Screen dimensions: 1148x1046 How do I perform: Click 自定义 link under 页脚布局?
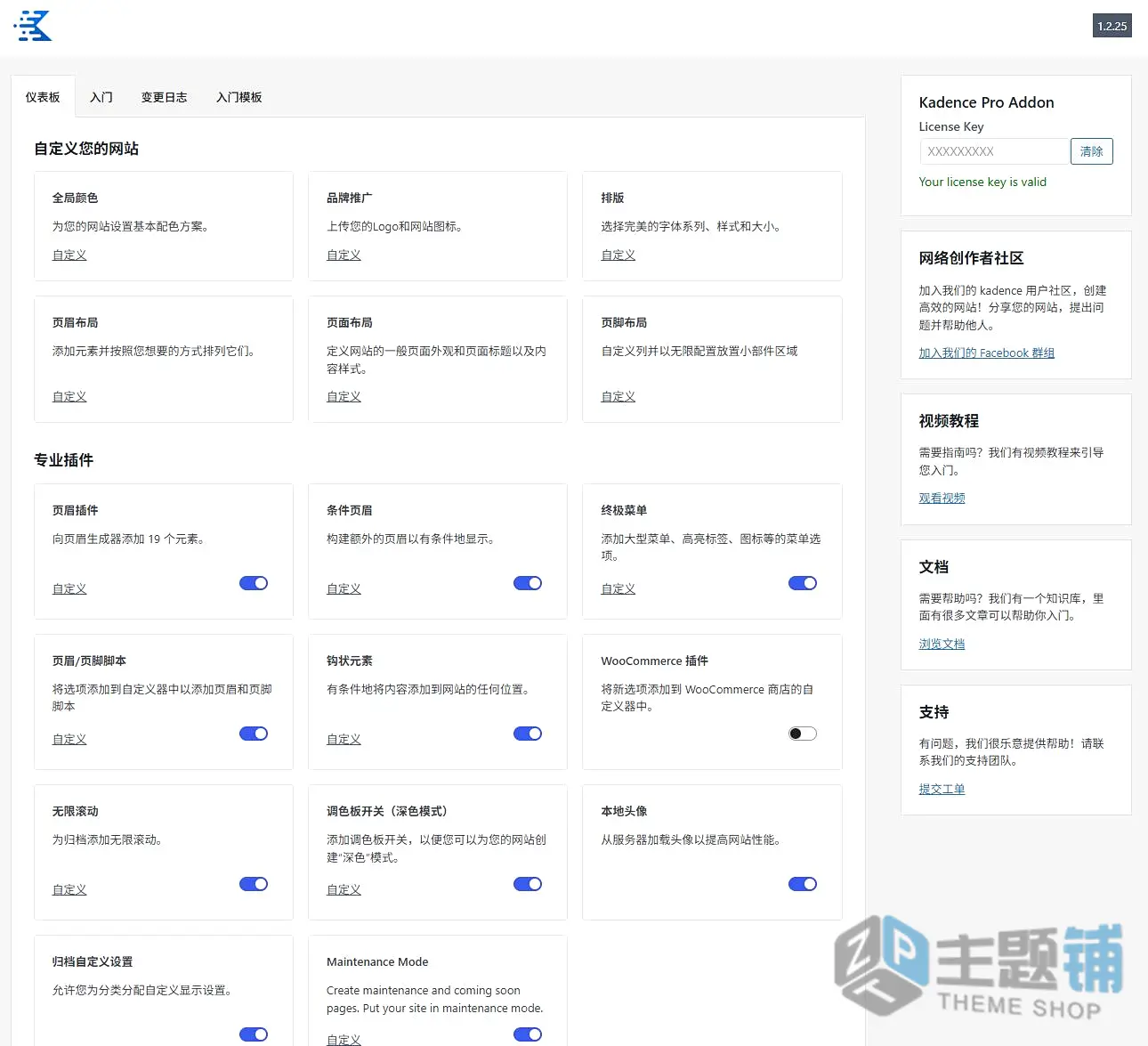(x=618, y=396)
